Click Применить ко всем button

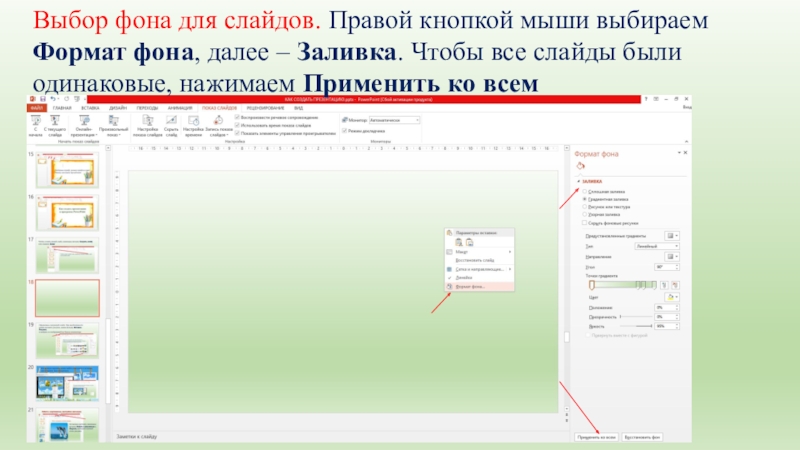tap(596, 437)
